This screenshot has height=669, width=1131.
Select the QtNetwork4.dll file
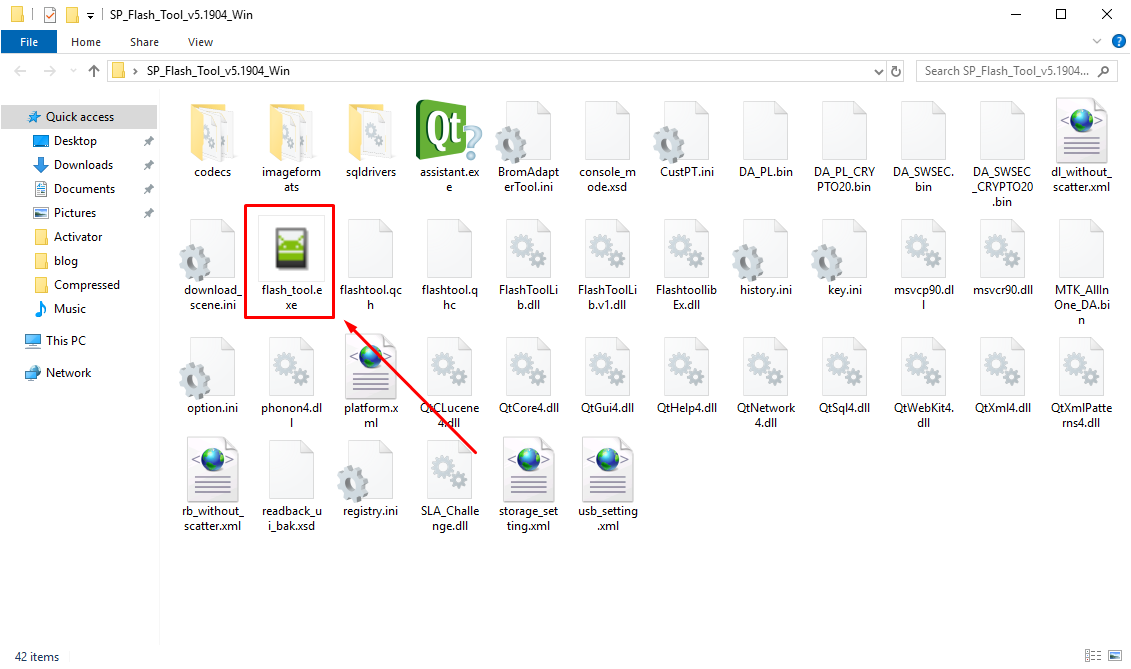pos(765,384)
